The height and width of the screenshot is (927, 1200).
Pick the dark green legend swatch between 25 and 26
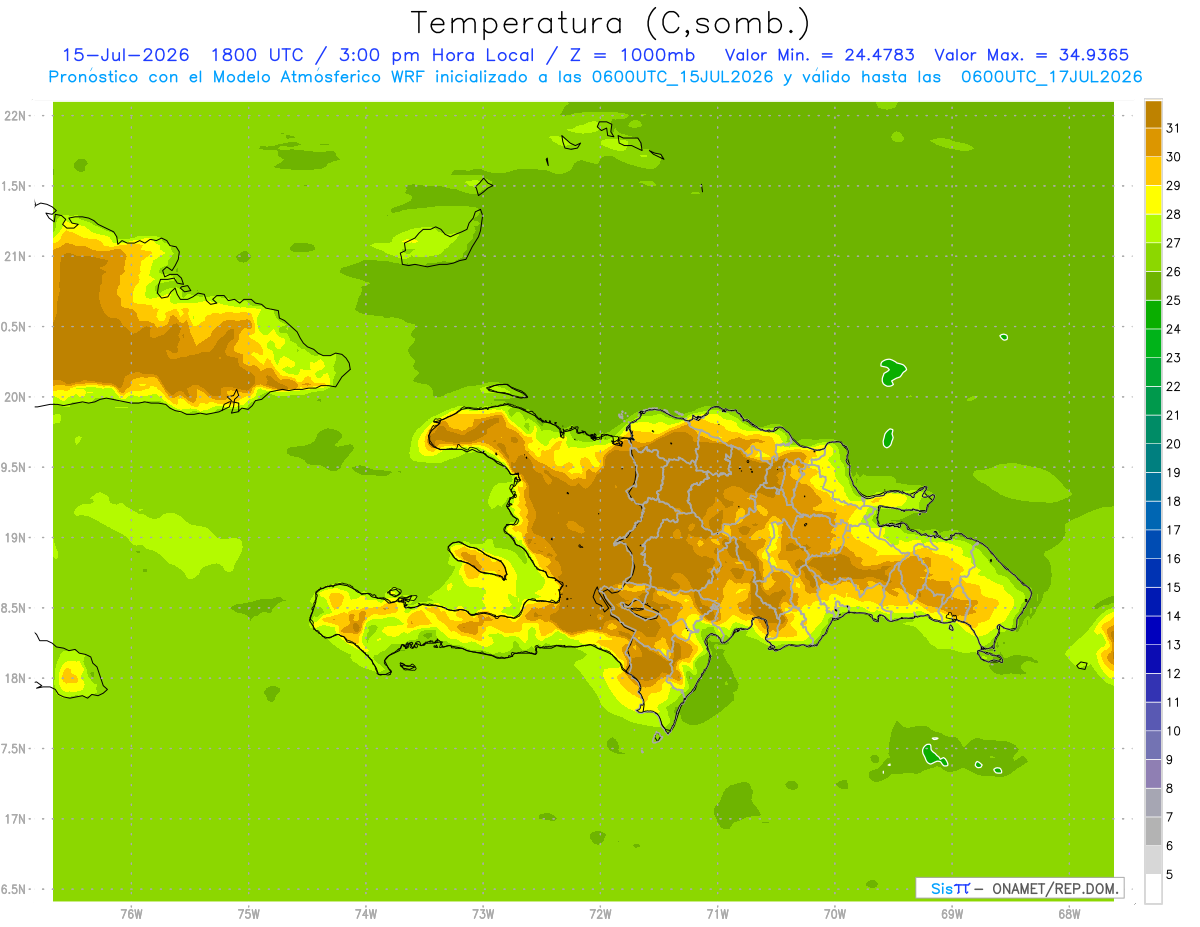1153,285
